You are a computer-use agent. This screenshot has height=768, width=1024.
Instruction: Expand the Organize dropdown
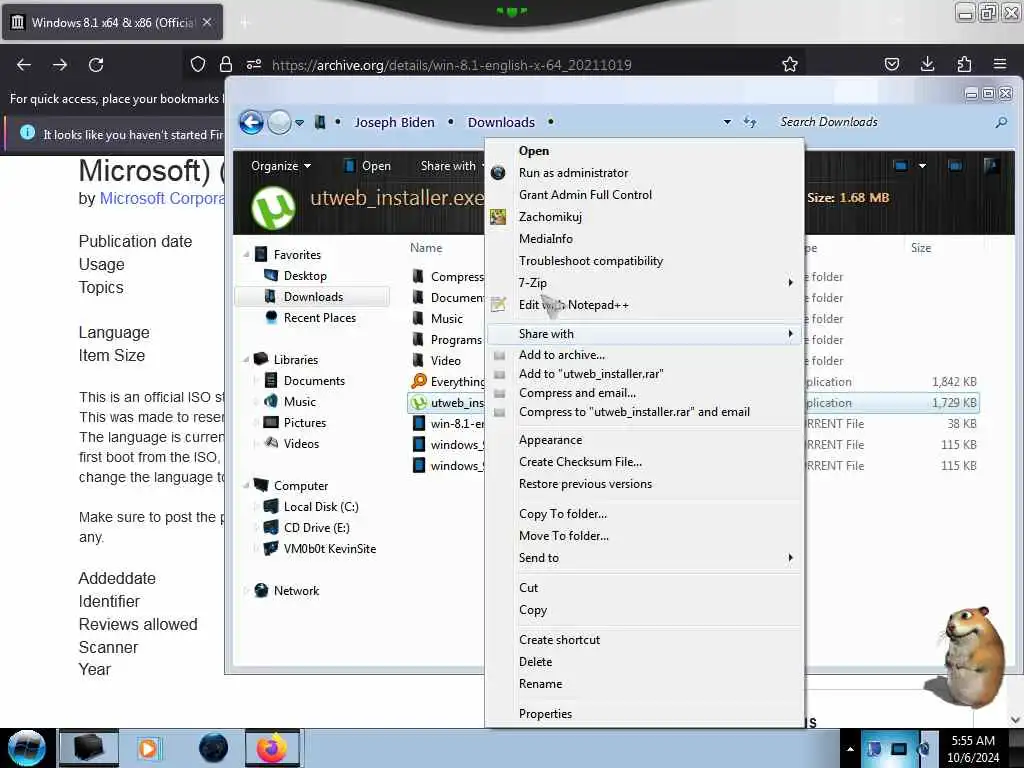281,166
